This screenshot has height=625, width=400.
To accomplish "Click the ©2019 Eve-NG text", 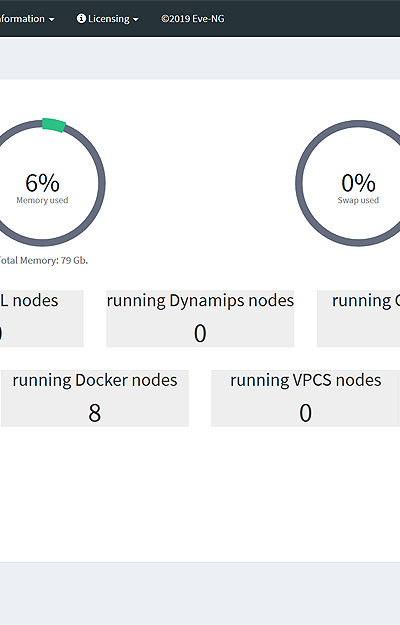I will [x=192, y=19].
